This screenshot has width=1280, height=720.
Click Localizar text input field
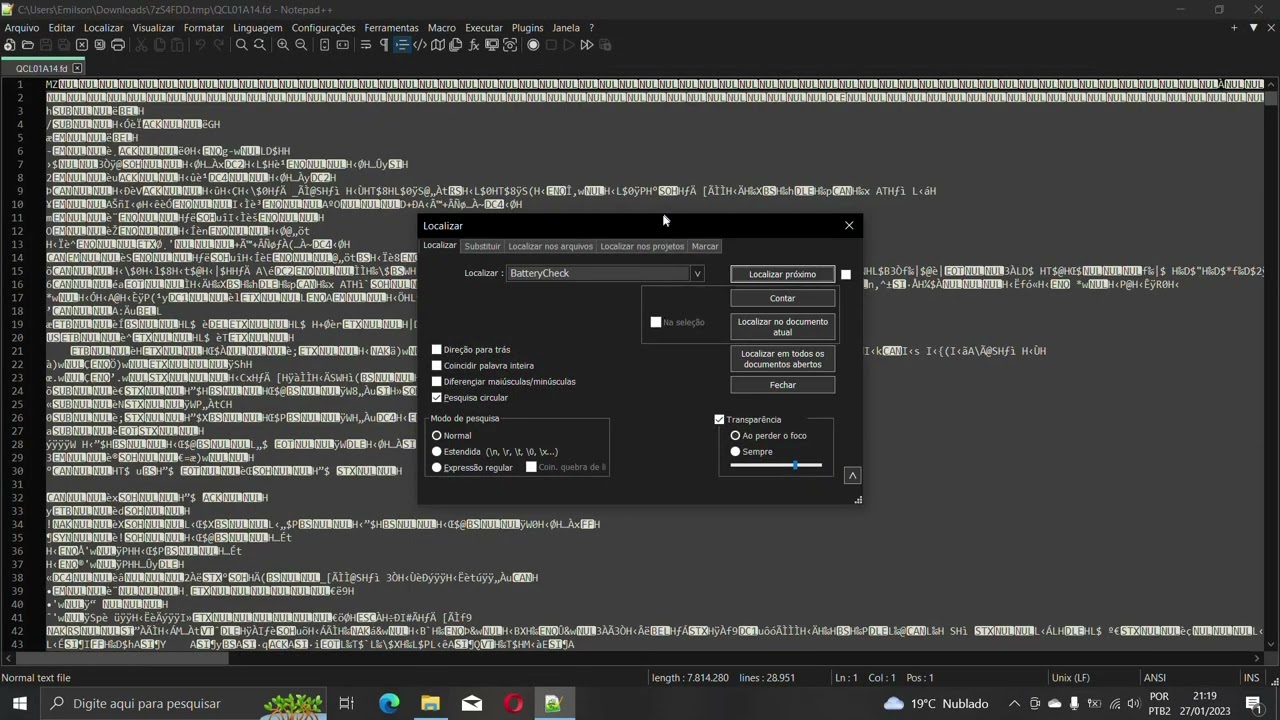click(598, 273)
